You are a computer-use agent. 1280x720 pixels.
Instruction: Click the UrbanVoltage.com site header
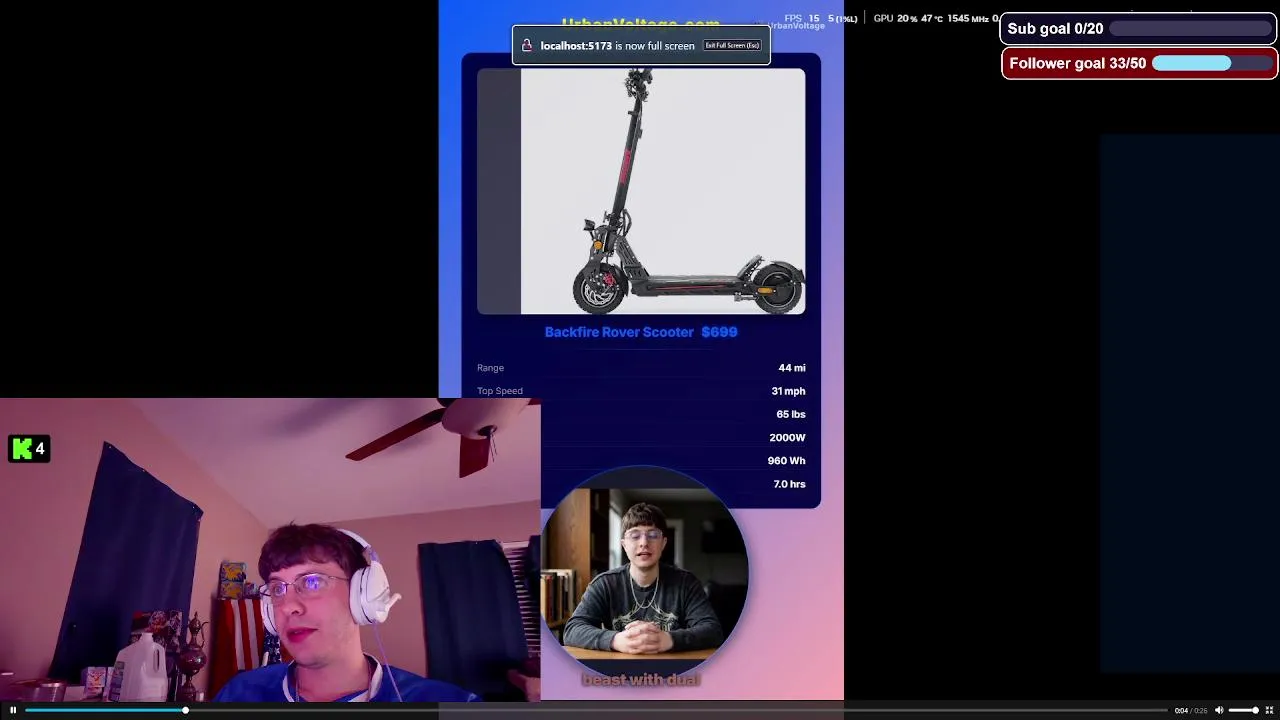click(641, 25)
